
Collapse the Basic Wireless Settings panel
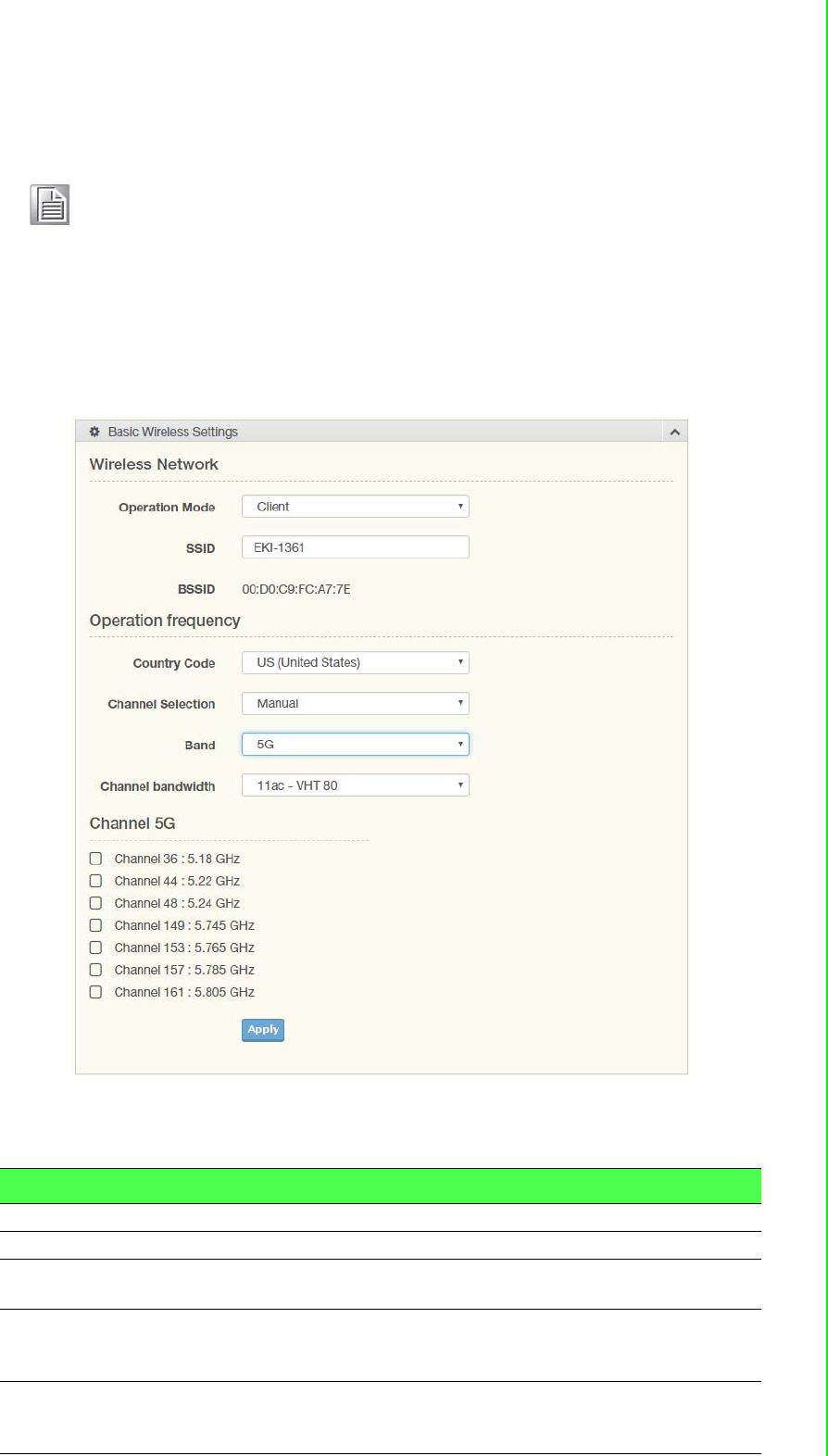tap(675, 432)
